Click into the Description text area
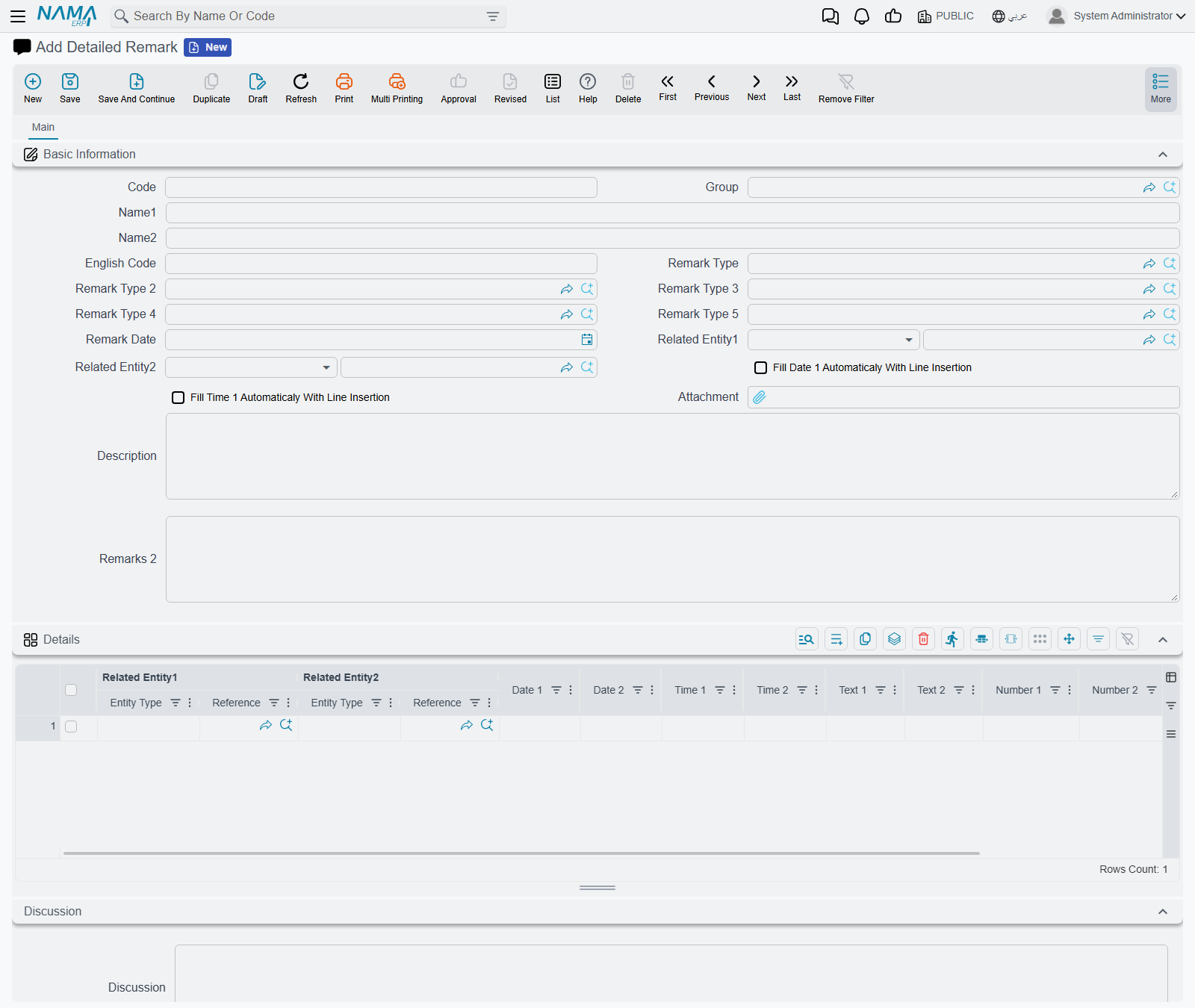The height and width of the screenshot is (1008, 1195). pos(672,456)
